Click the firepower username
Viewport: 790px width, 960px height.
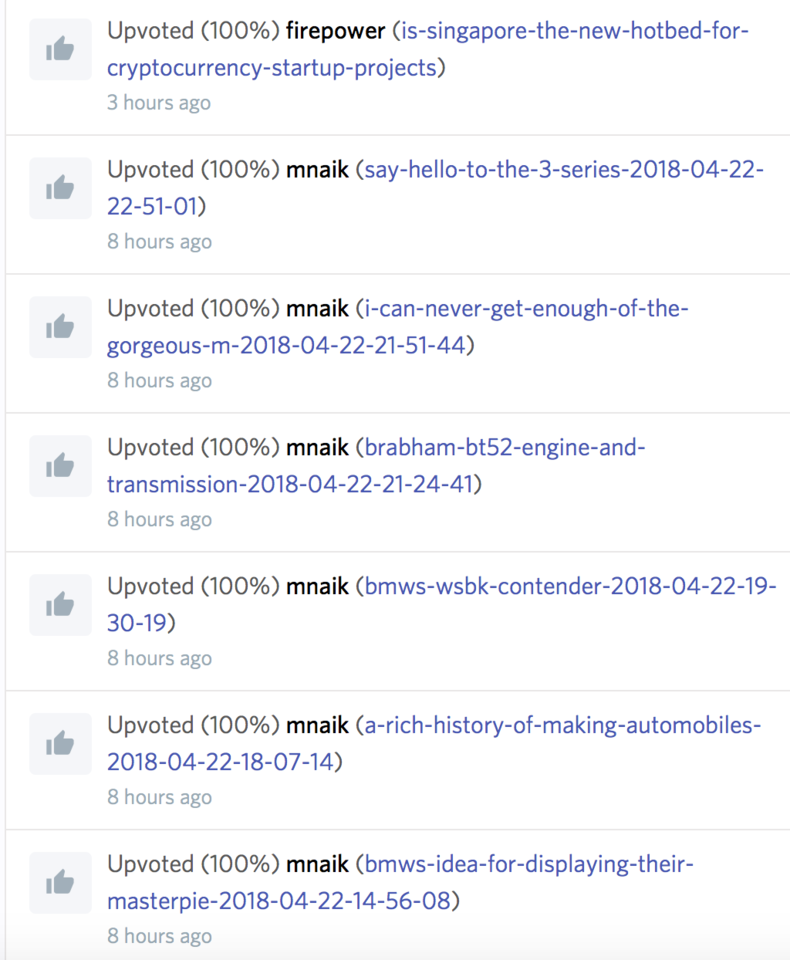click(334, 30)
